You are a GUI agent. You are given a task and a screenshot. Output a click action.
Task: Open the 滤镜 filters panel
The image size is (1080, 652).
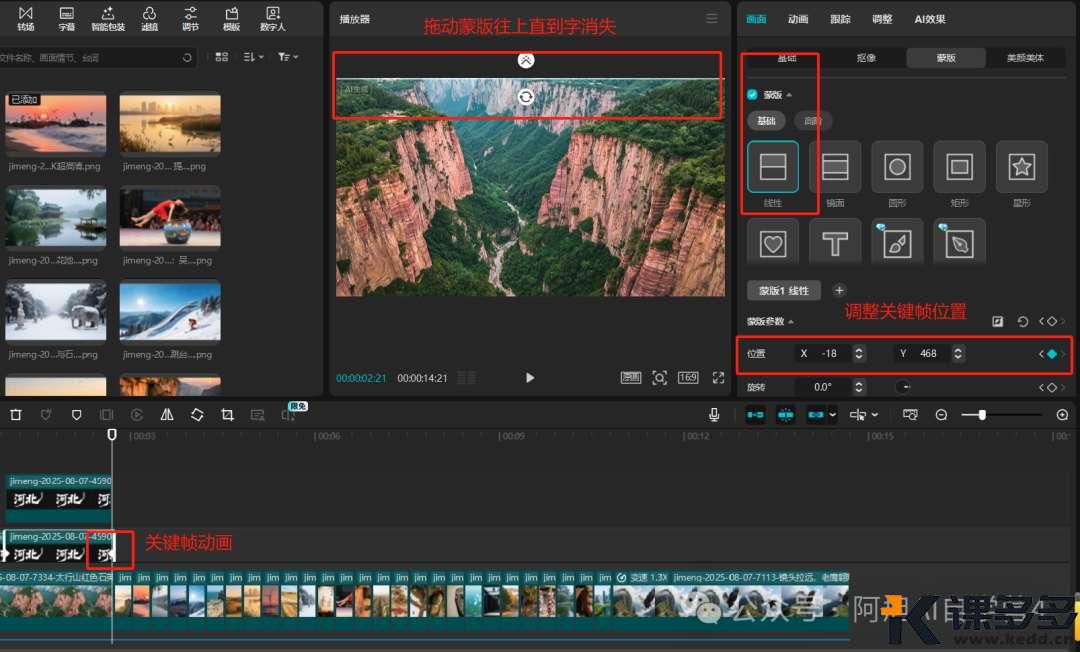coord(149,19)
